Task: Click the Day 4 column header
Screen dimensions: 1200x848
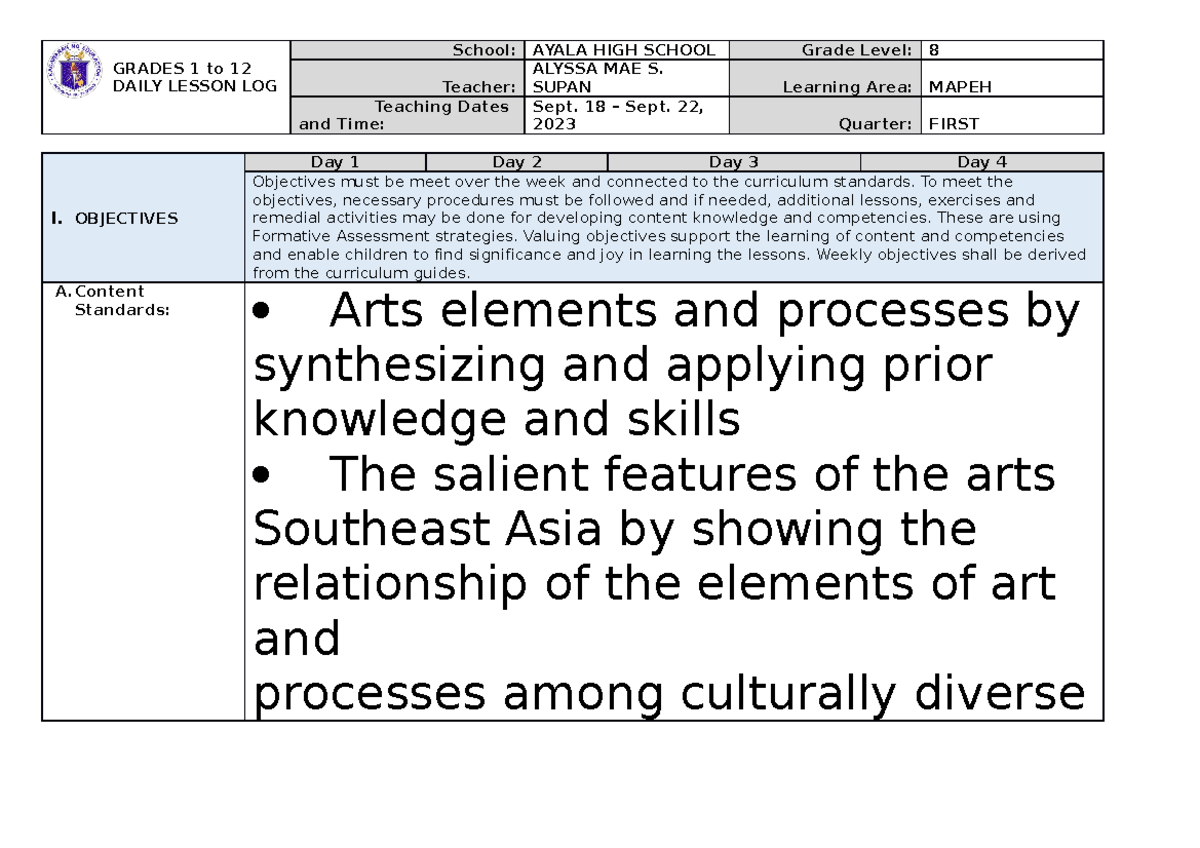Action: pos(981,161)
